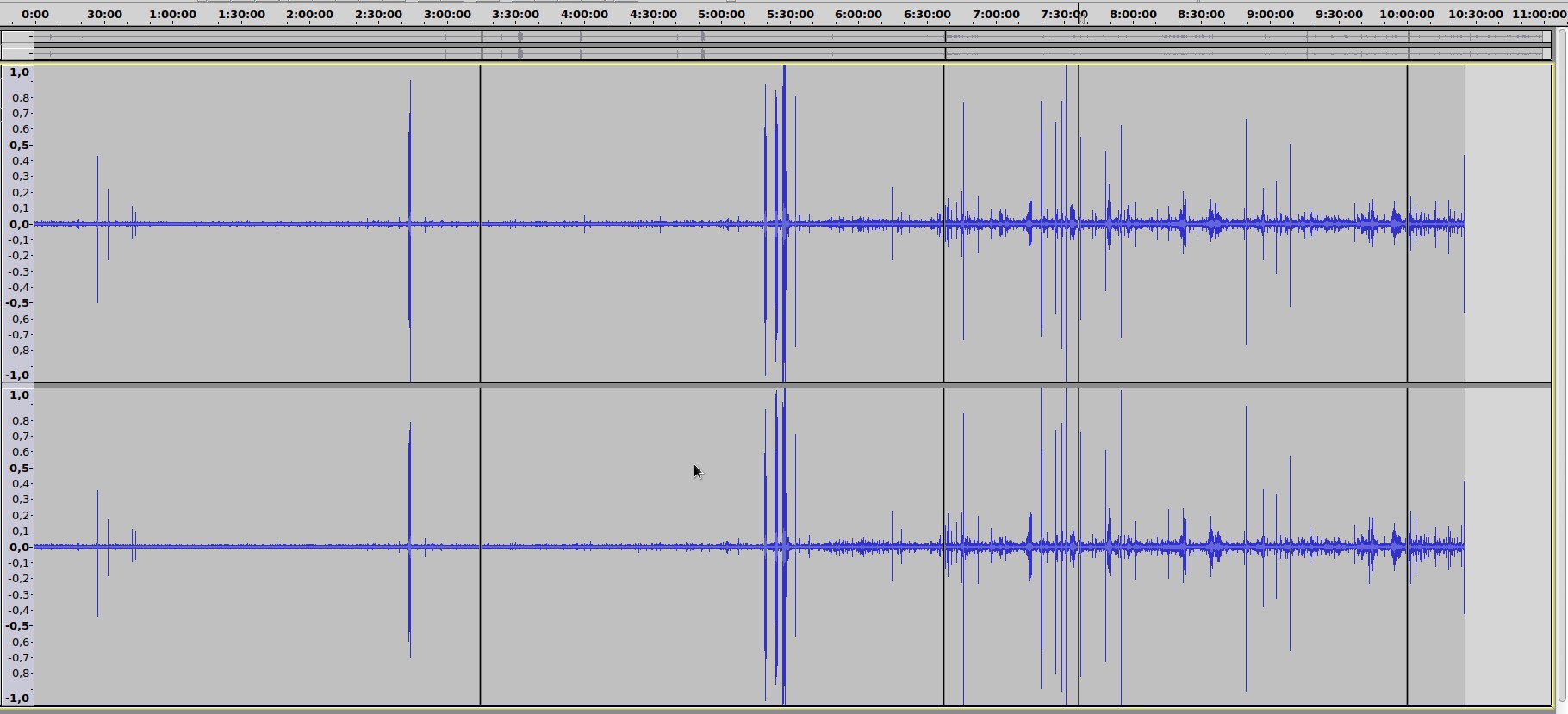Image resolution: width=1568 pixels, height=714 pixels.
Task: Click the 6:30:00 label on the time ruler
Action: coord(927,15)
